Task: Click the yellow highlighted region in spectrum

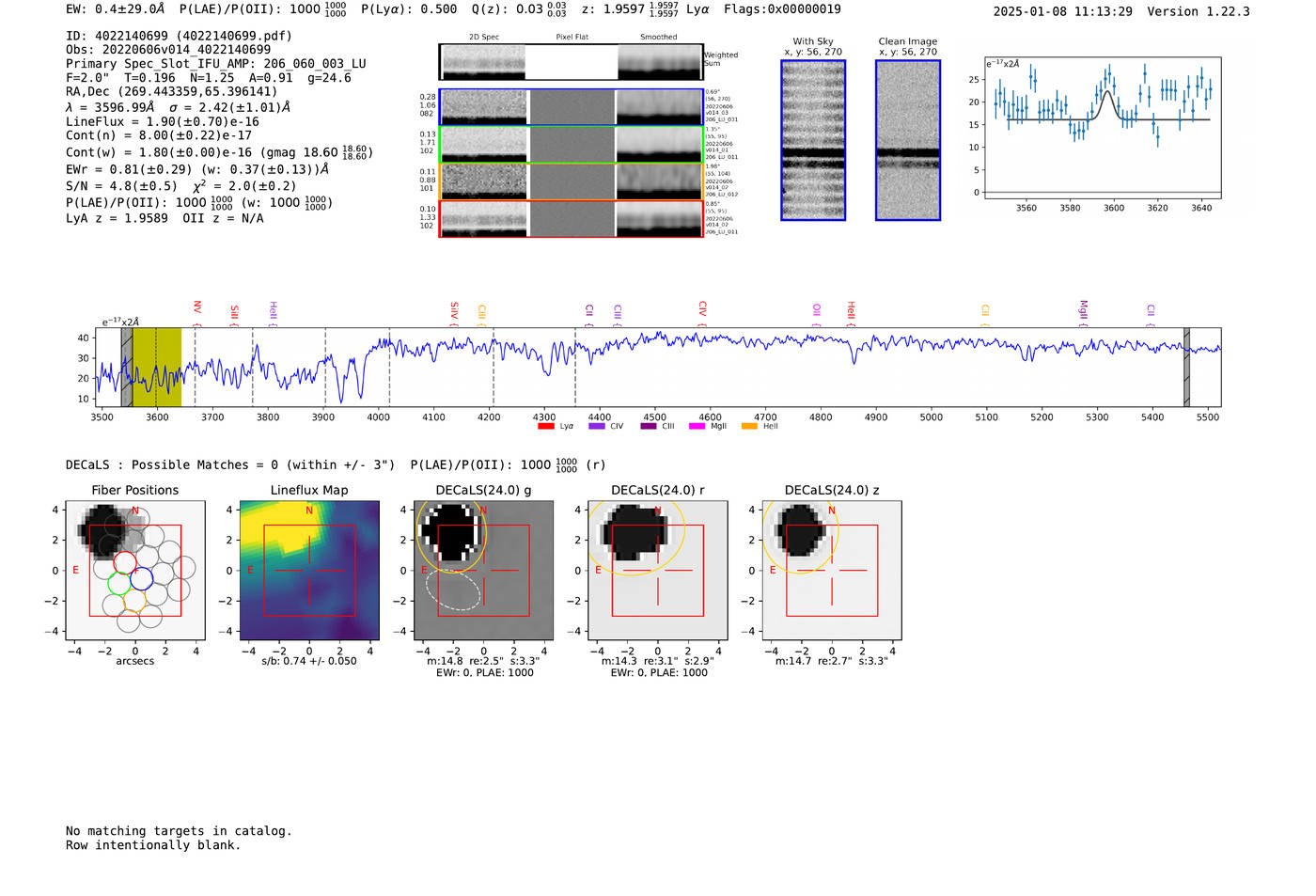Action: coord(157,368)
